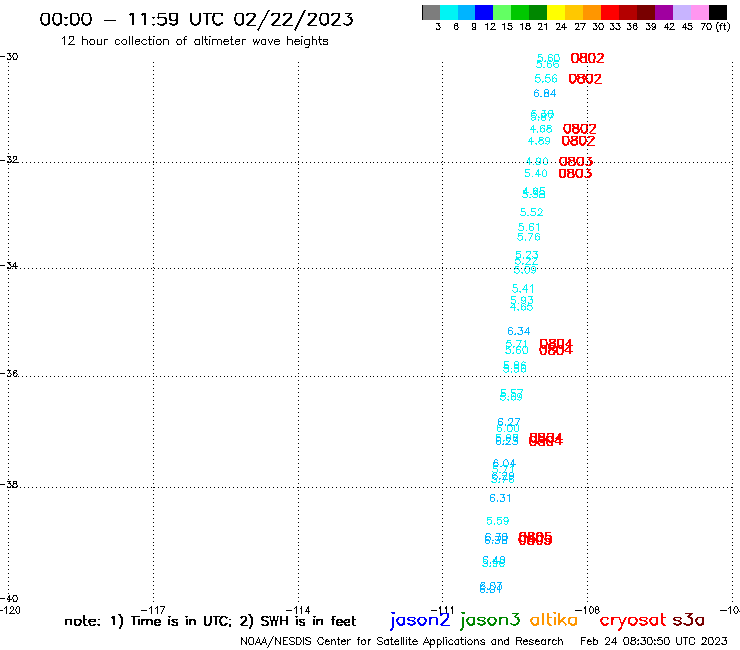Select the wave height value 5.40

[x=536, y=173]
